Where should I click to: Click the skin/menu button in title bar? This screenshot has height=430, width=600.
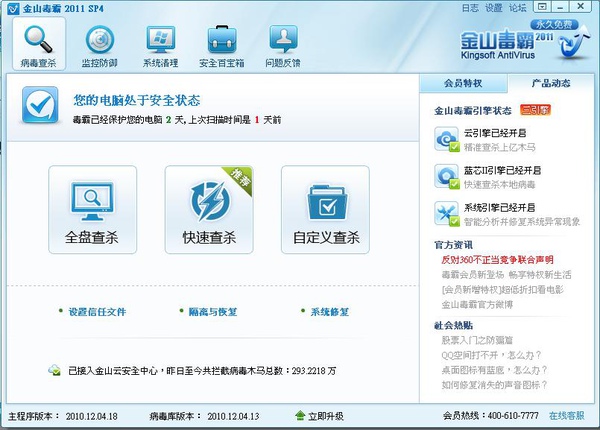542,7
